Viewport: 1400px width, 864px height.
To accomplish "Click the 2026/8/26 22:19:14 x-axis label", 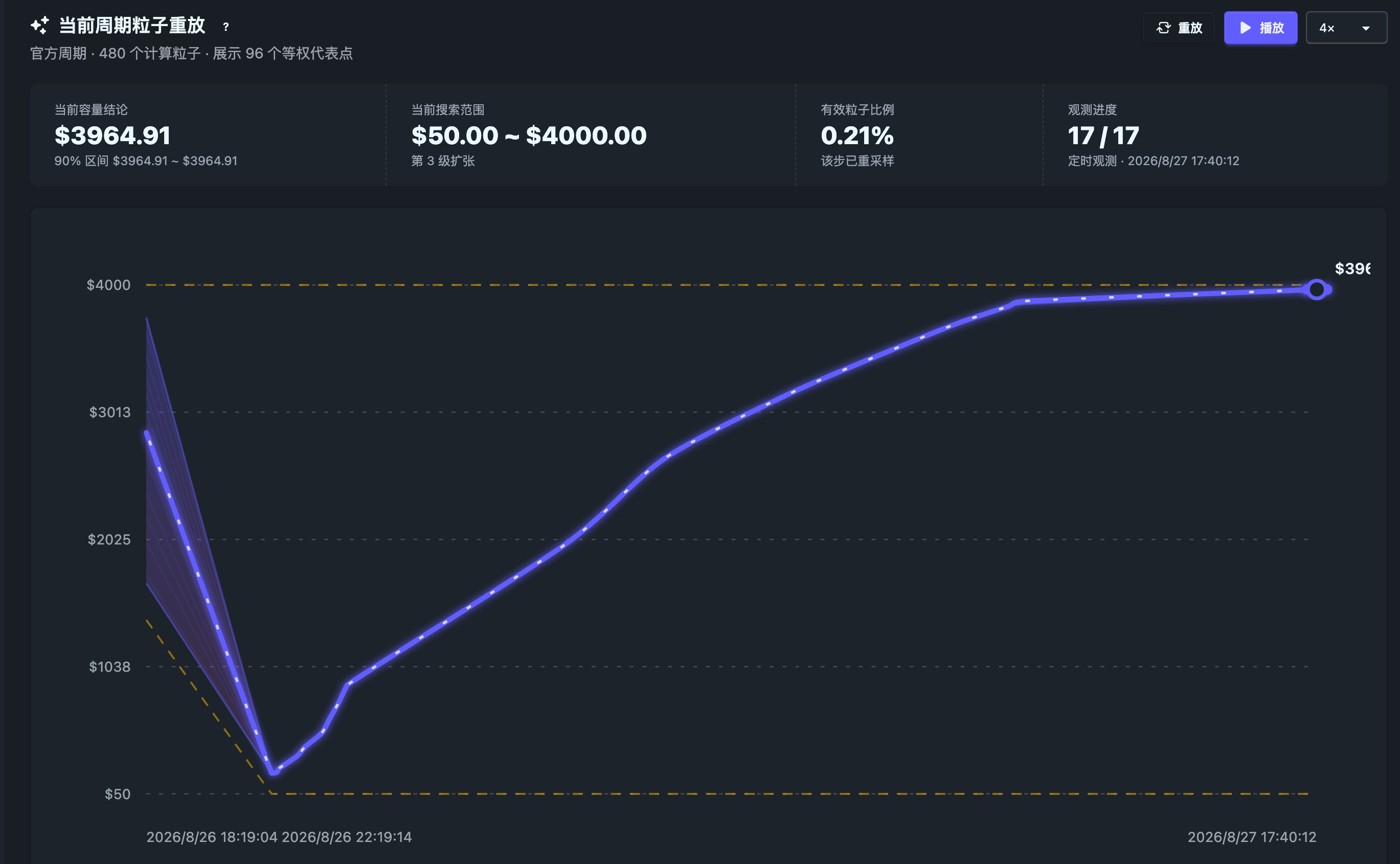I will [x=347, y=837].
